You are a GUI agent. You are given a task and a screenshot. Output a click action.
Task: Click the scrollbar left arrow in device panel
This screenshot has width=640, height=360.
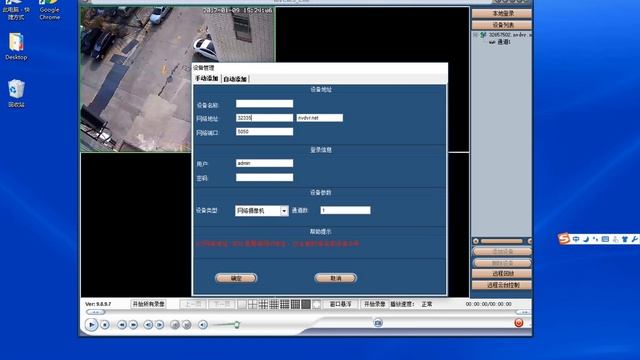click(476, 241)
